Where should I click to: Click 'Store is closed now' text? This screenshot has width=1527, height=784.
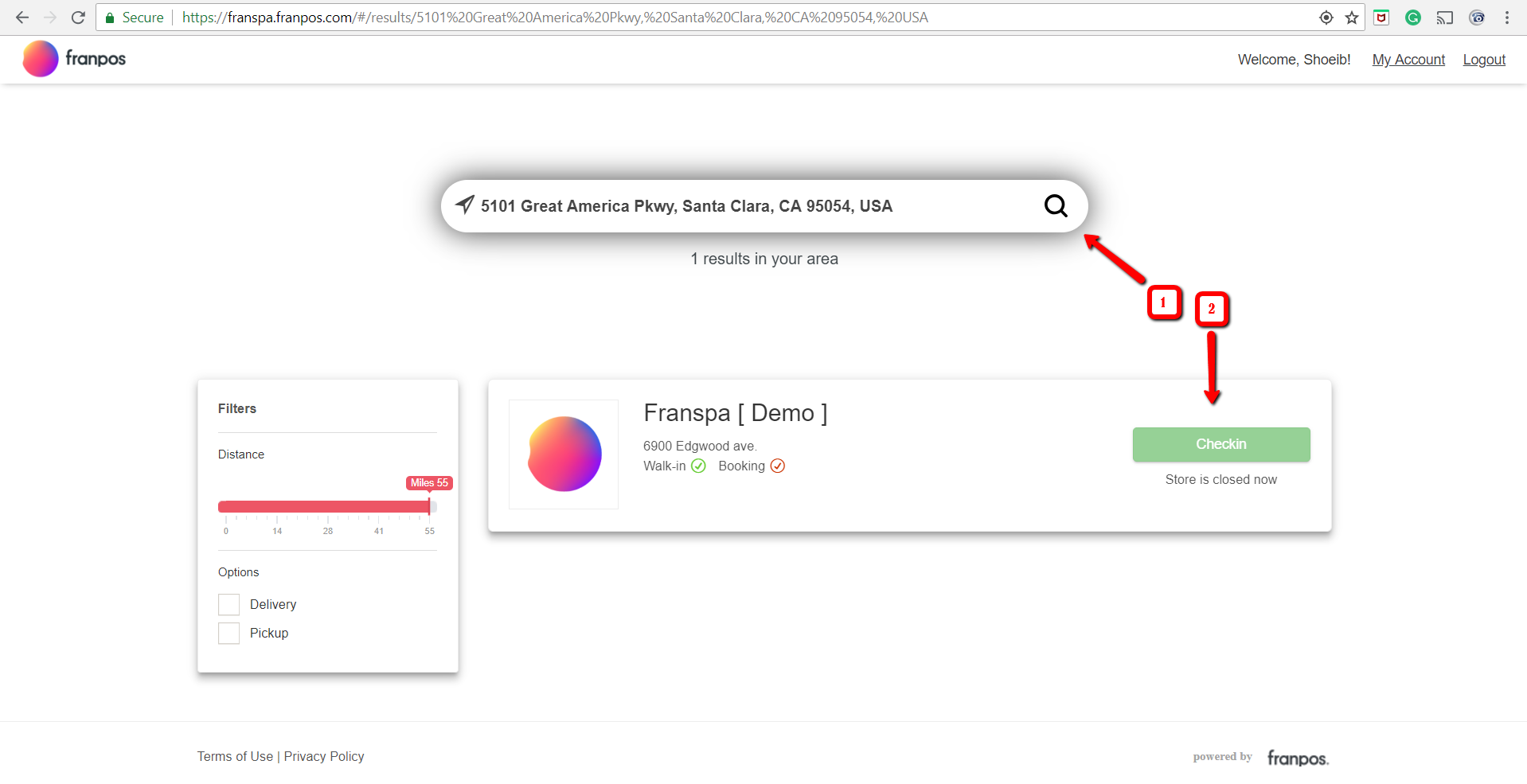[x=1221, y=479]
